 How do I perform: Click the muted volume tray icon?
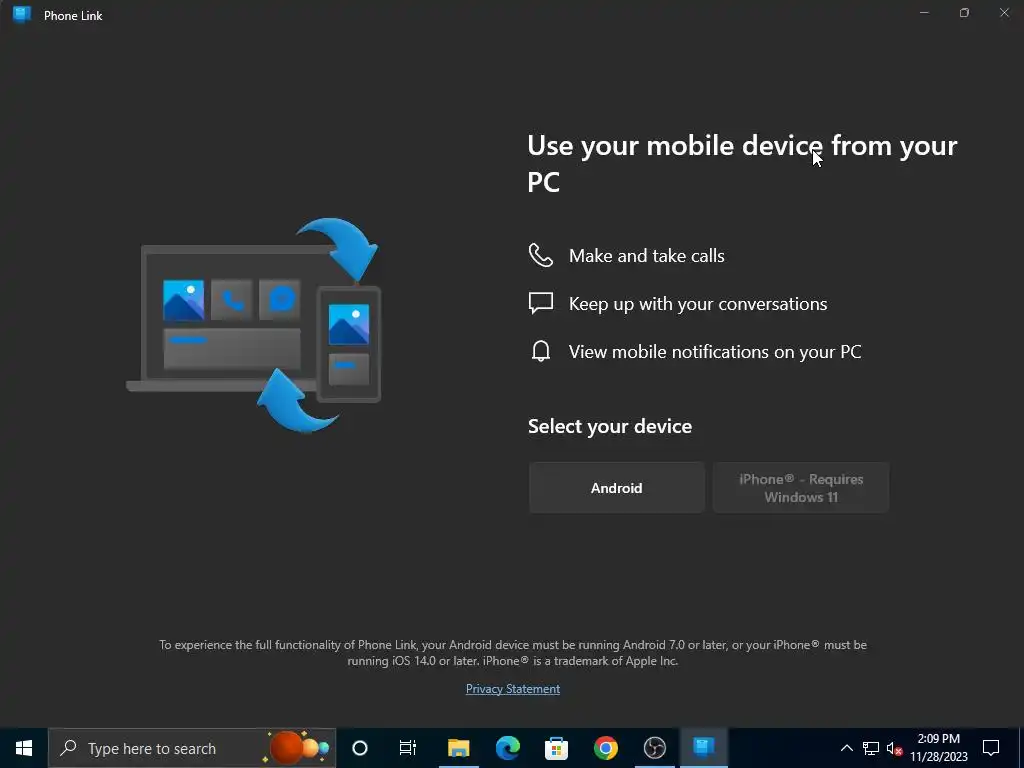tap(894, 748)
